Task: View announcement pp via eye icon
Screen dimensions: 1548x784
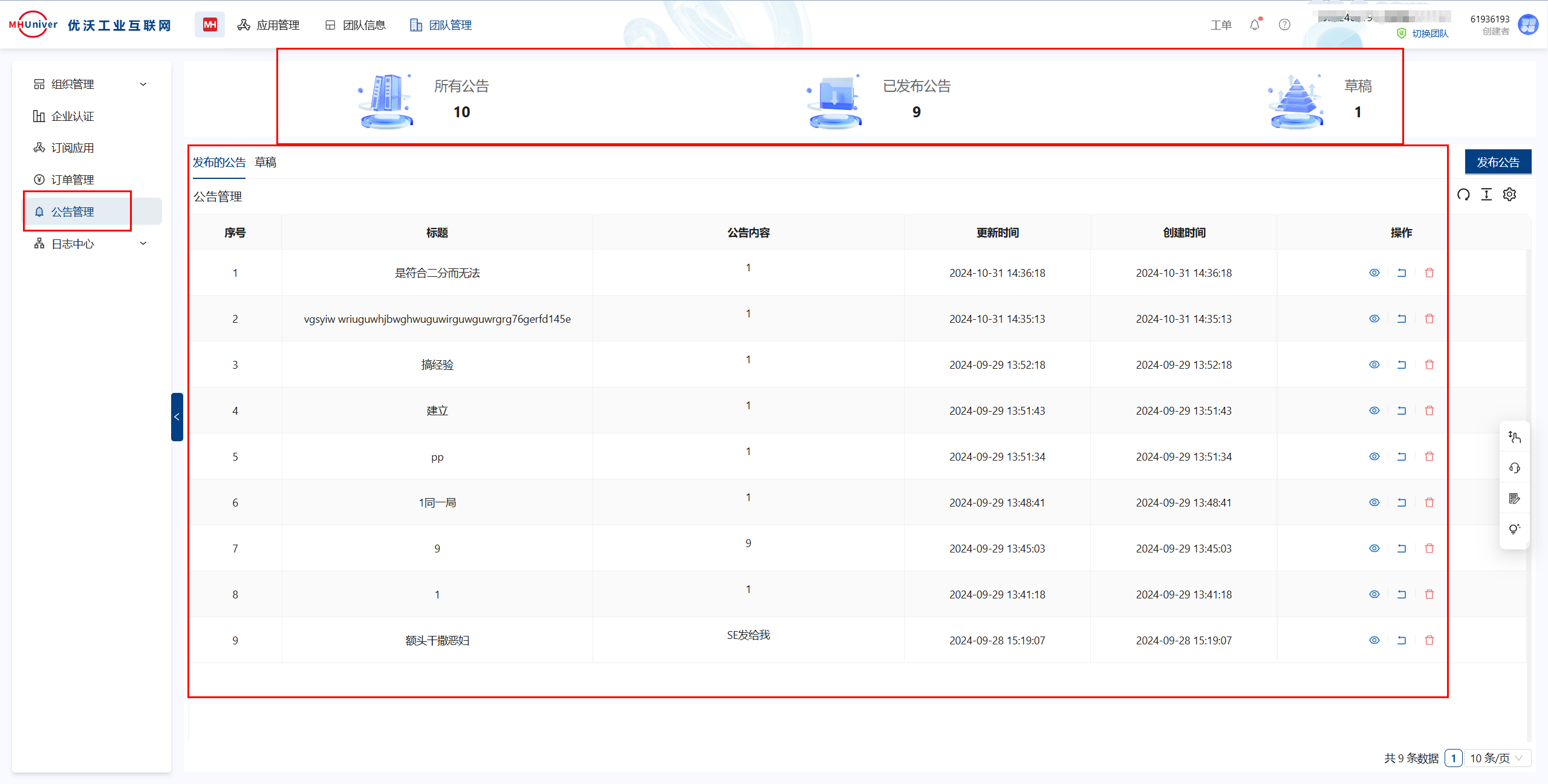Action: click(1374, 457)
